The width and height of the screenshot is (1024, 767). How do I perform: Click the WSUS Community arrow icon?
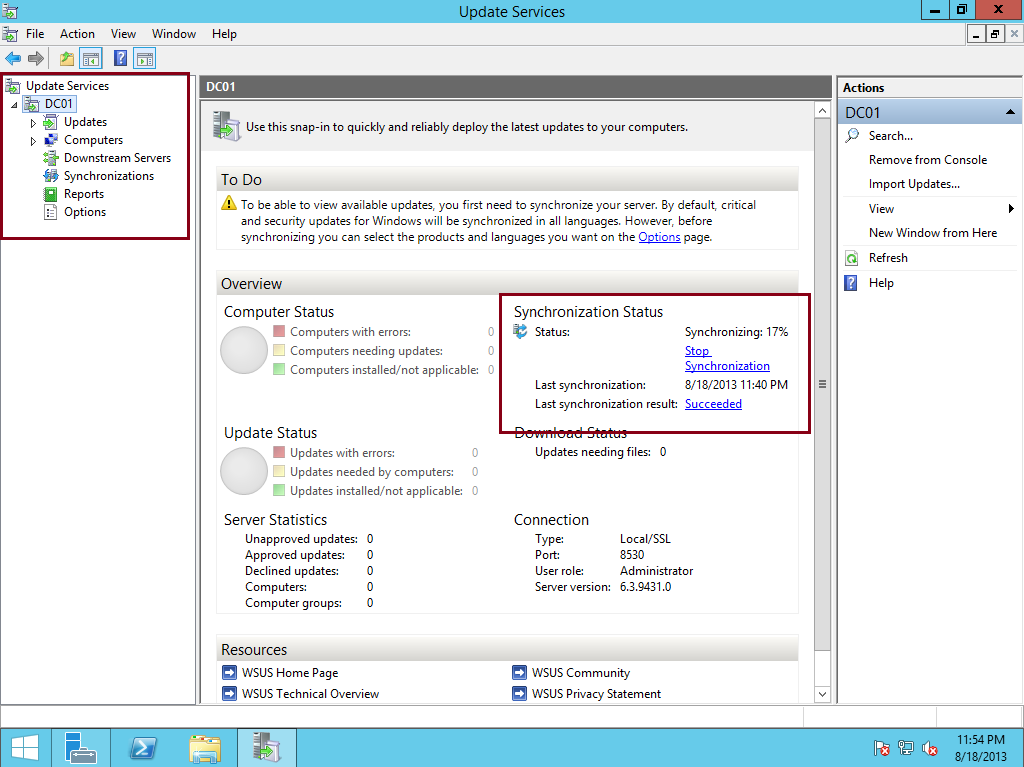[519, 672]
